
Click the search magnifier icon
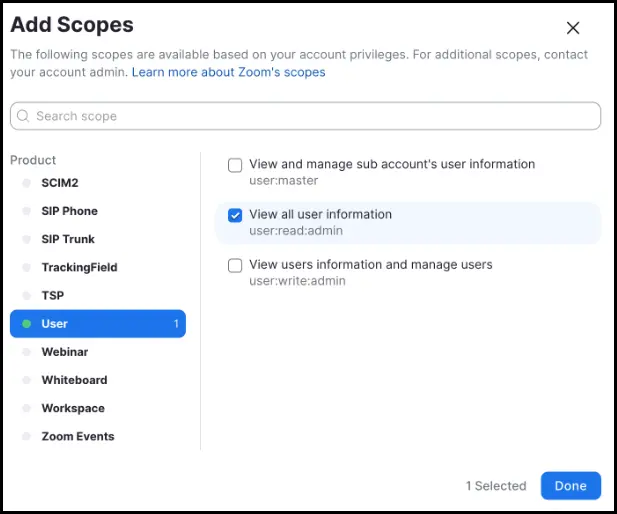(x=23, y=116)
